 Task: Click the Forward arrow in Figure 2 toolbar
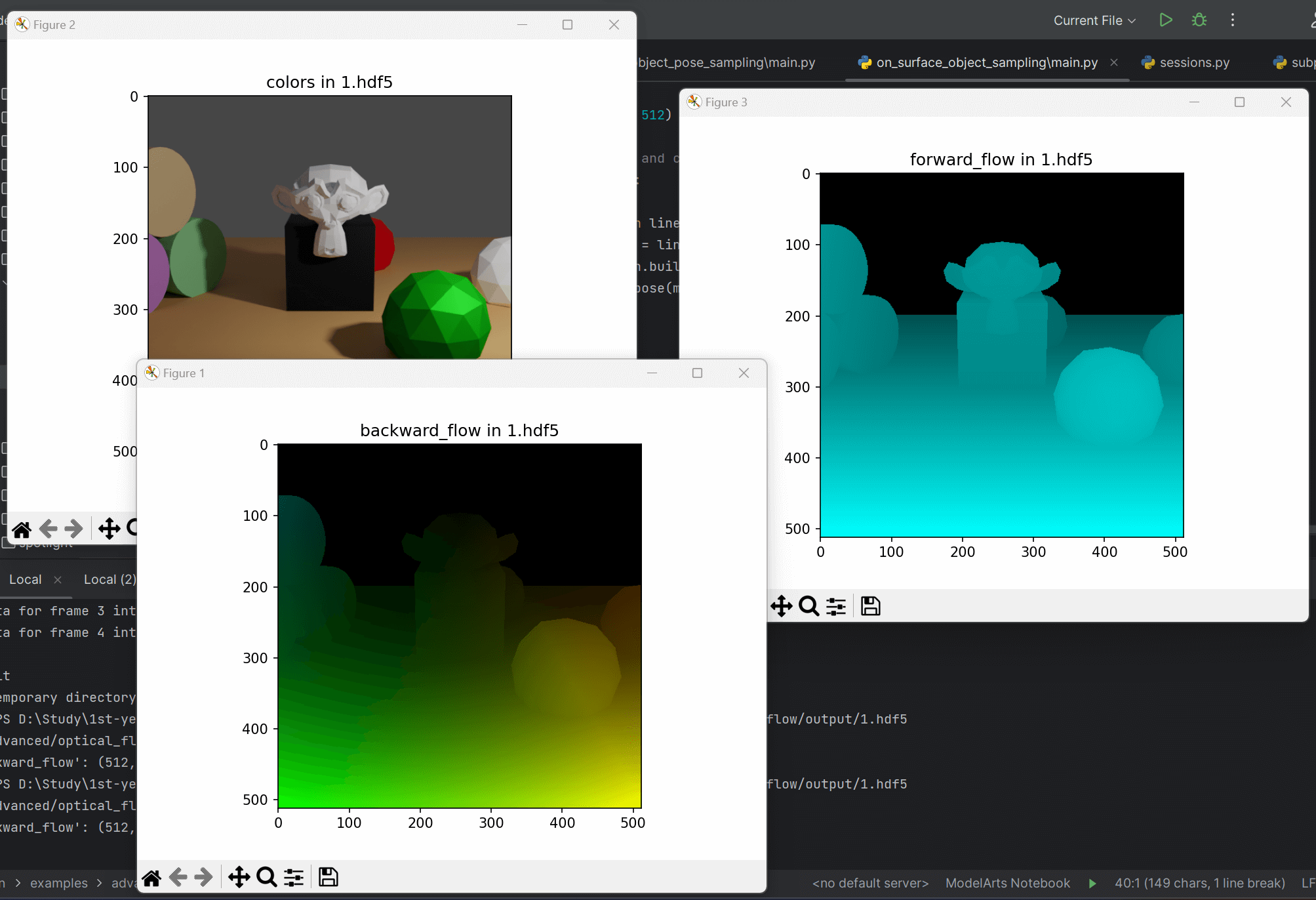(74, 529)
